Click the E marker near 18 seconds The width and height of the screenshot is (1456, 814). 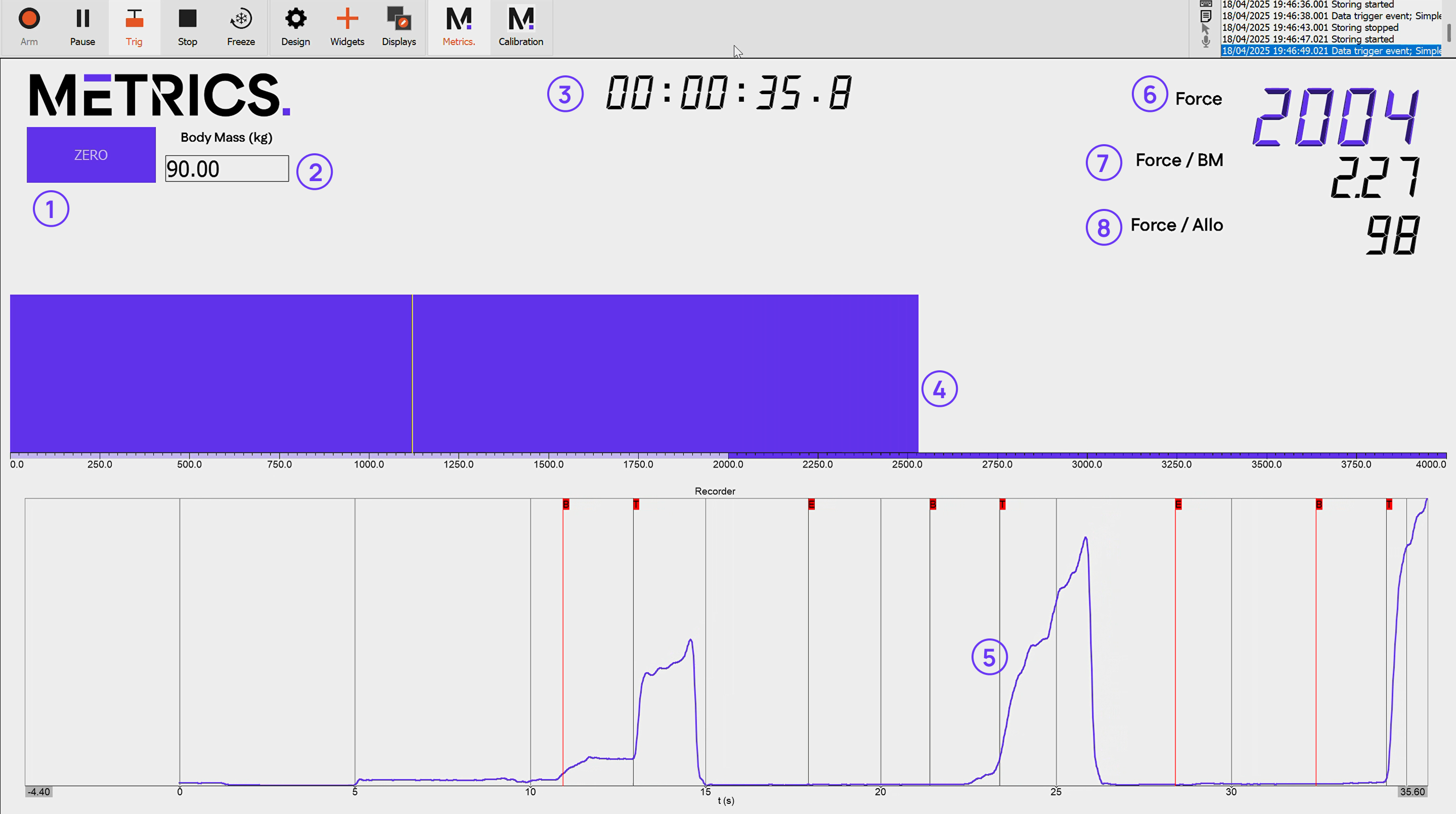(x=812, y=504)
